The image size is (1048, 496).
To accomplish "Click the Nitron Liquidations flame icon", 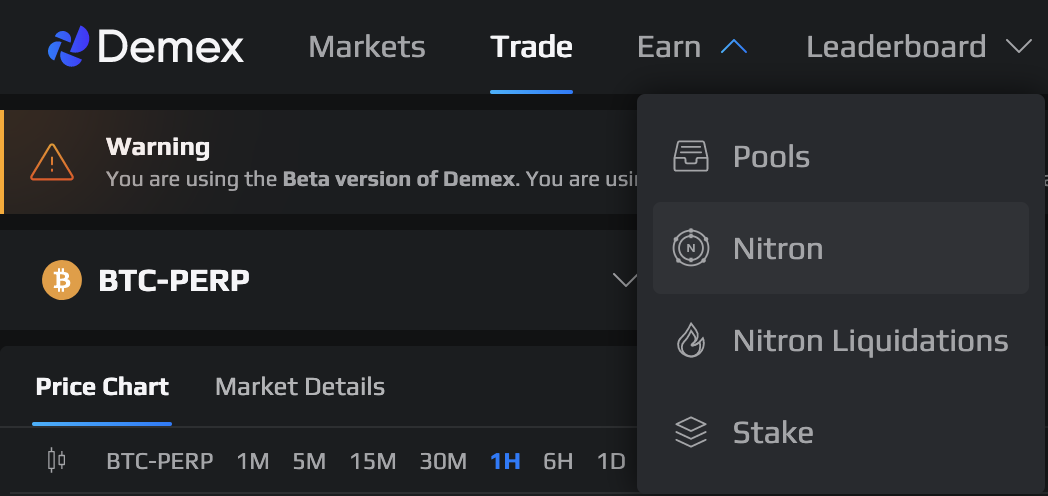I will click(x=691, y=341).
